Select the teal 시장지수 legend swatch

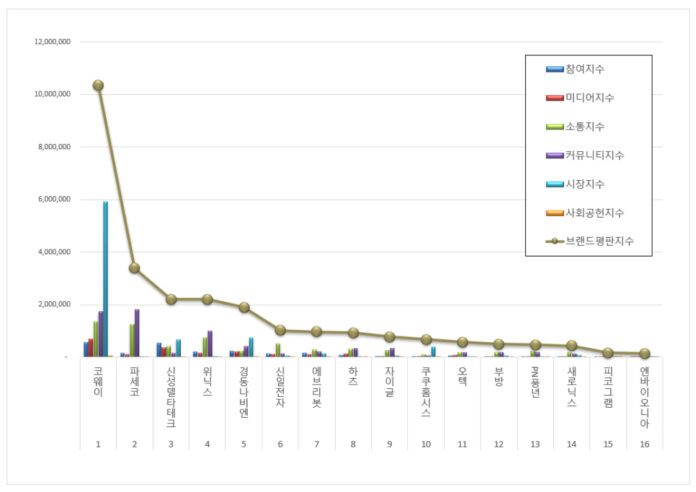[x=554, y=184]
